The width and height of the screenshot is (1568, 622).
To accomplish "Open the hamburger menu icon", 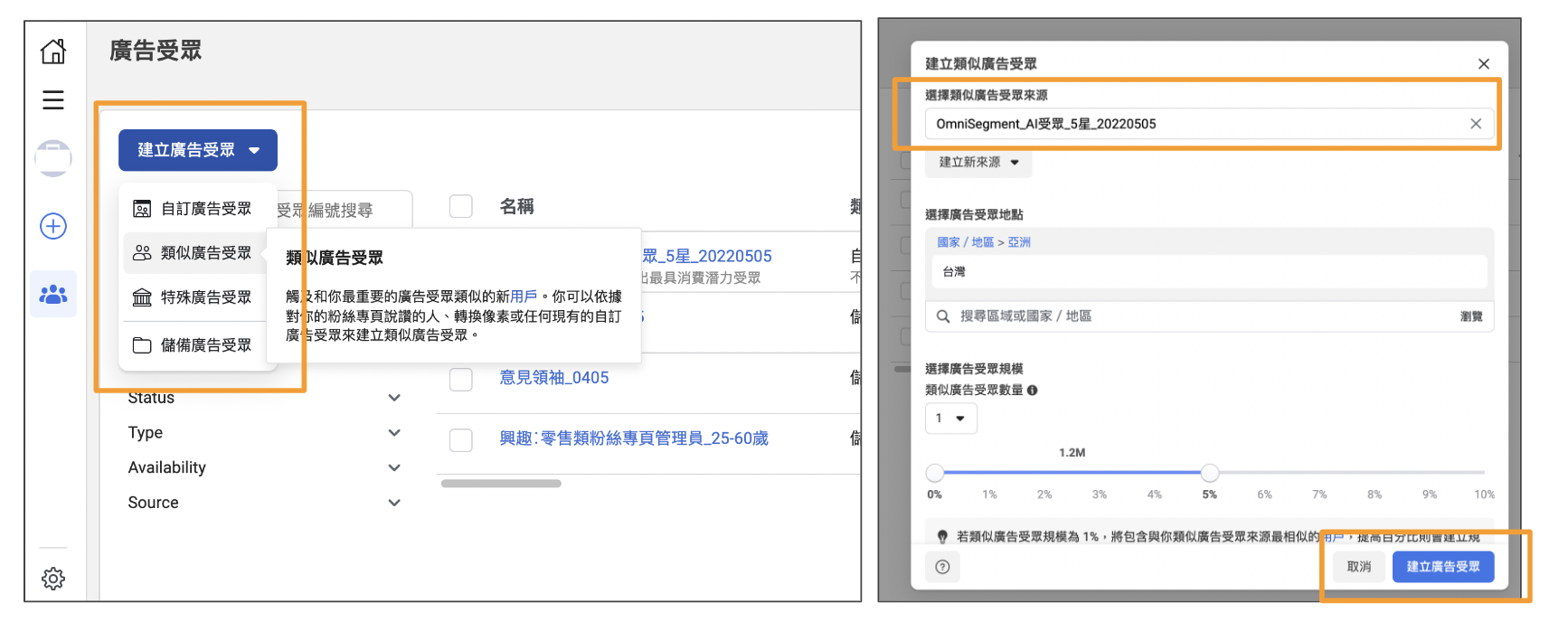I will click(53, 99).
